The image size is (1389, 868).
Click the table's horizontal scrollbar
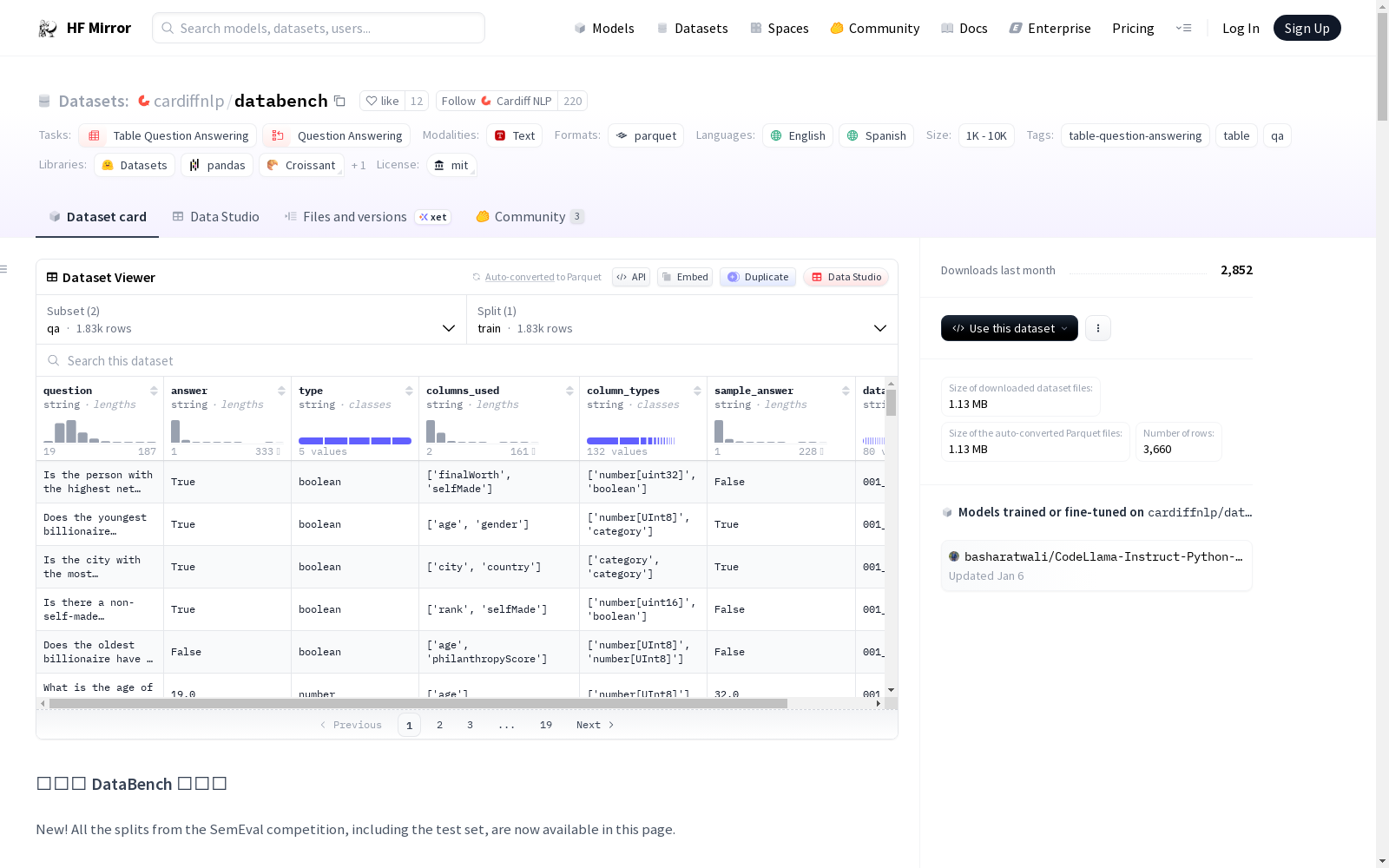click(418, 704)
